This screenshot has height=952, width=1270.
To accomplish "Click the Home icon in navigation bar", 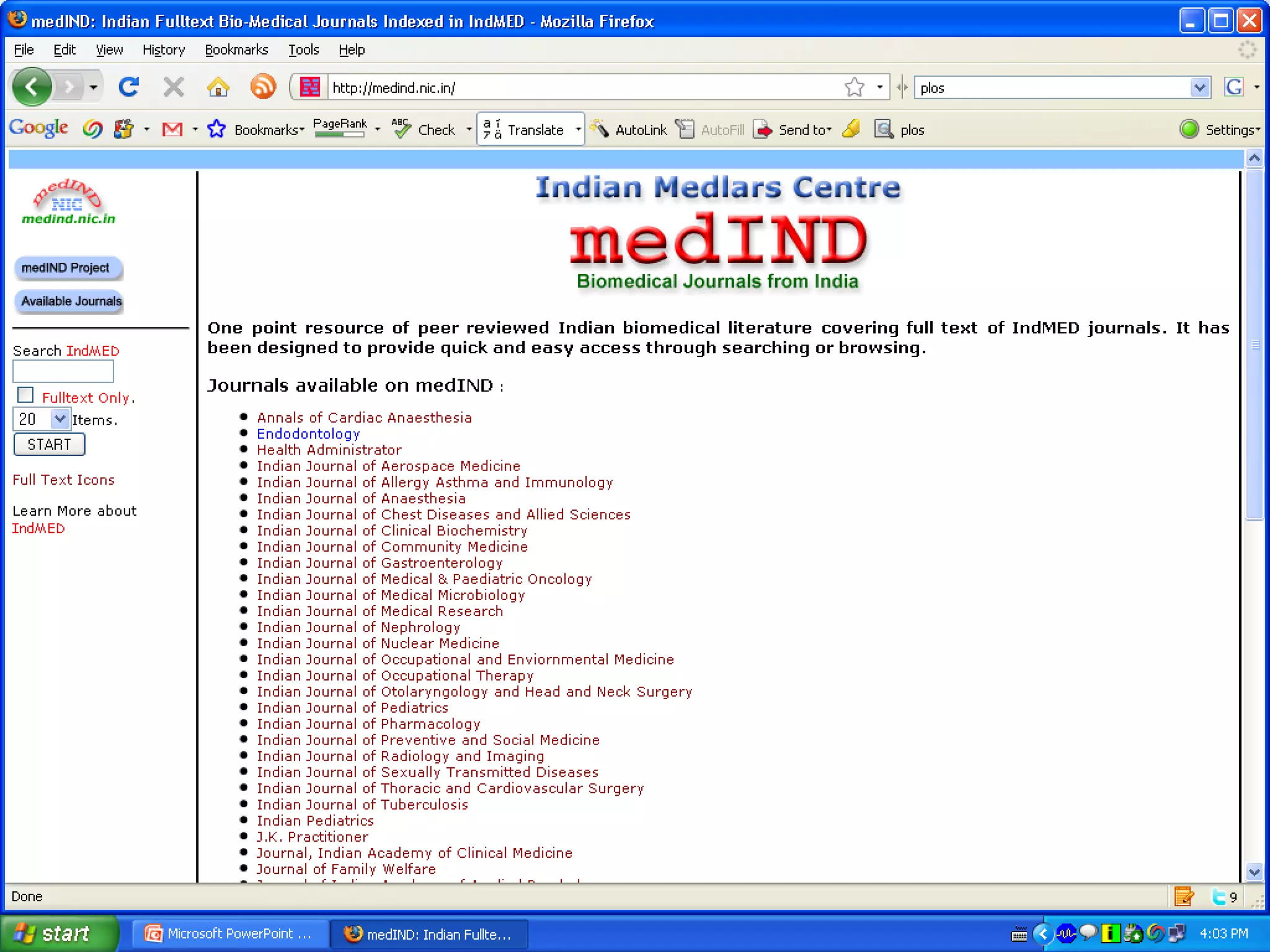I will [x=218, y=87].
